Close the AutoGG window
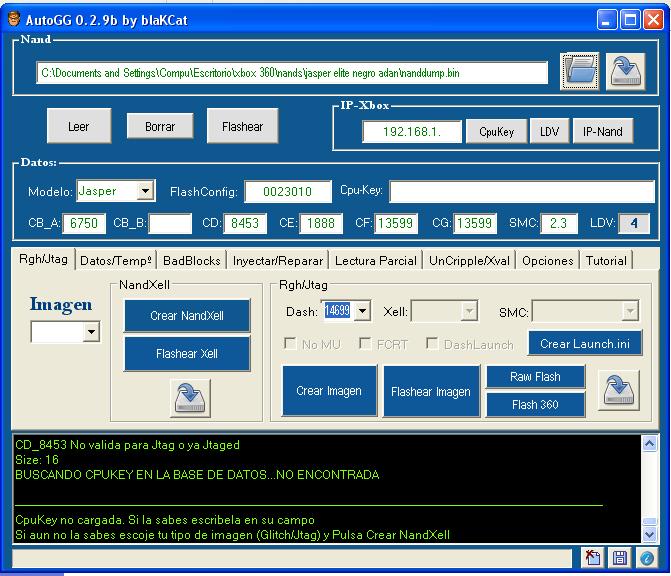The image size is (671, 576). pos(653,20)
